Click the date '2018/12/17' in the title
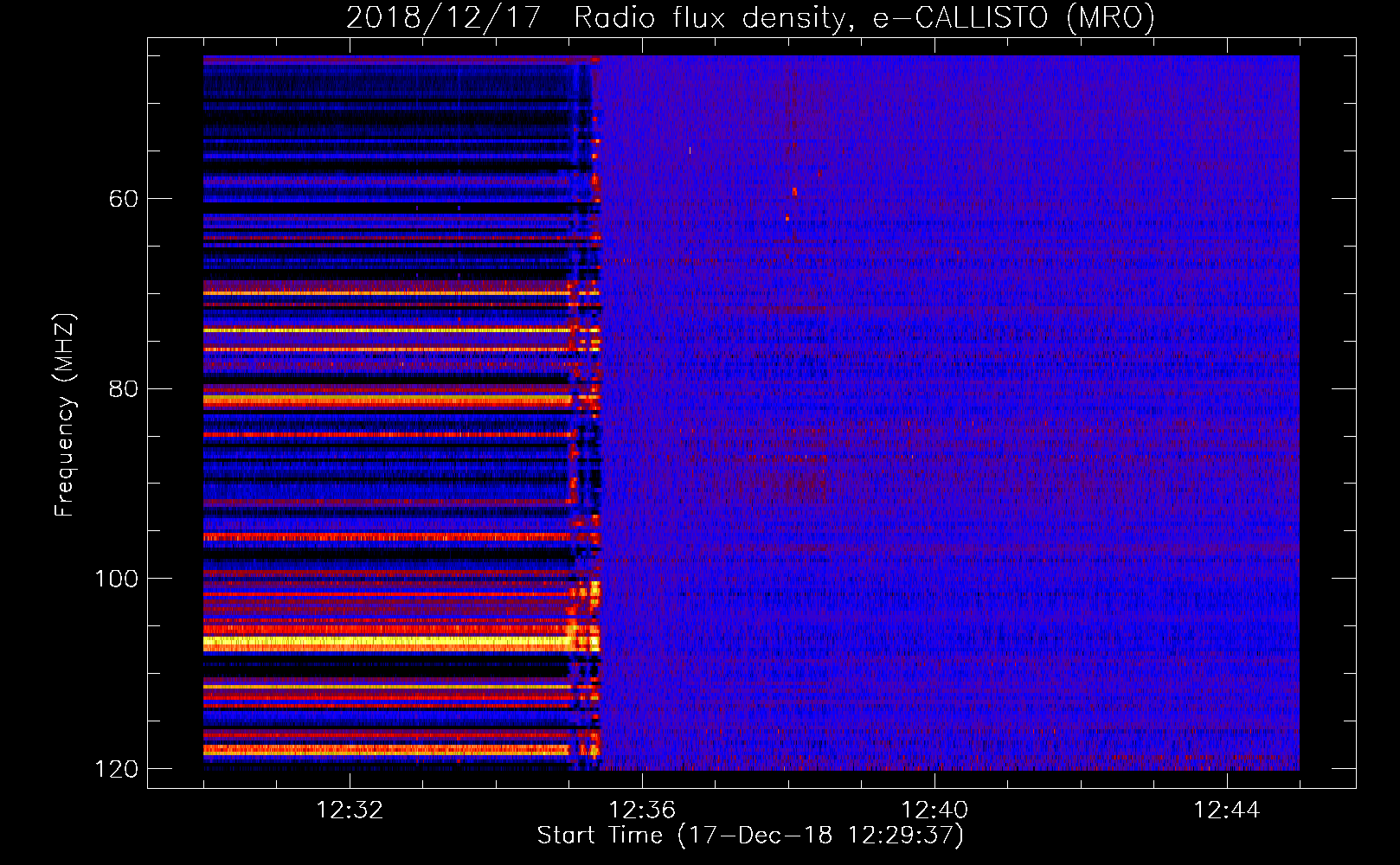 (443, 17)
